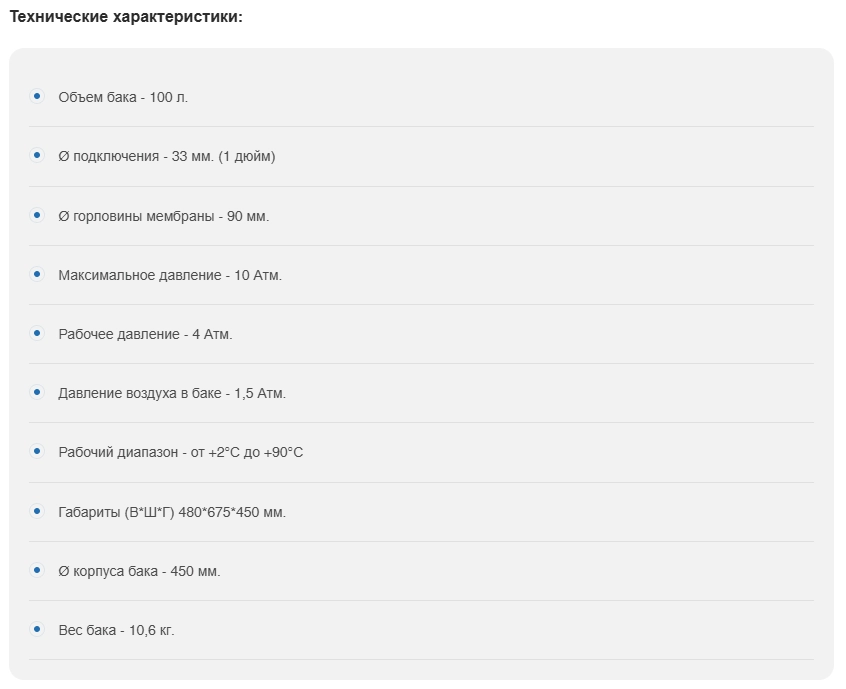
Task: Click the bullet beside Габариты
Action: 37,511
